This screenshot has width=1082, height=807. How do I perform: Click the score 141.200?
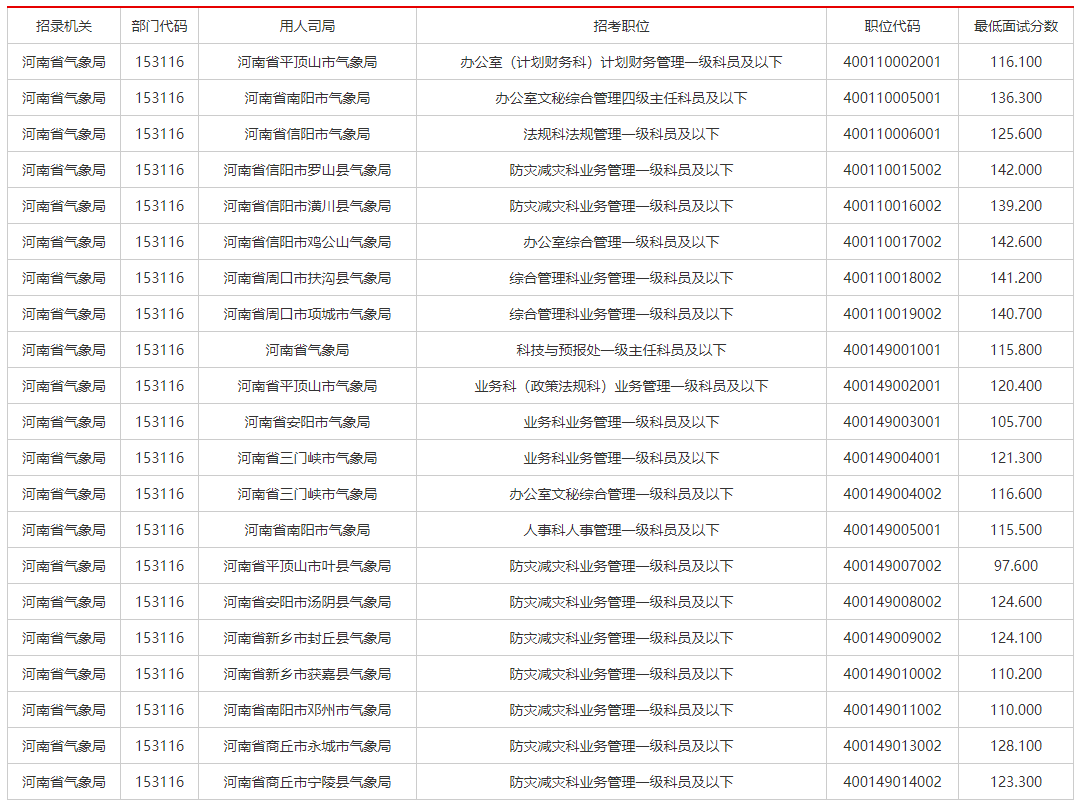point(1016,278)
